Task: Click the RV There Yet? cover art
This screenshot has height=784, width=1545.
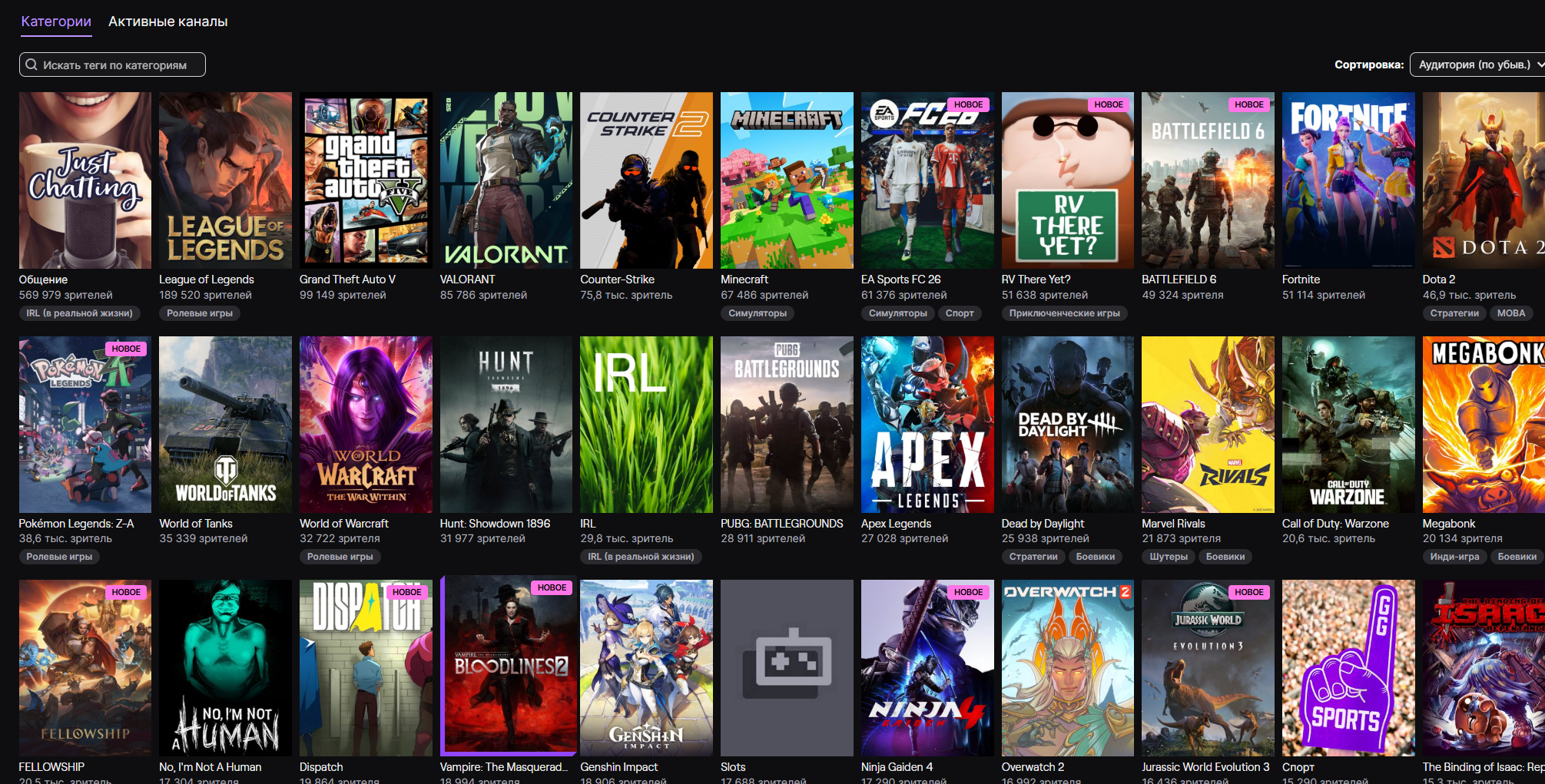Action: (x=1068, y=180)
